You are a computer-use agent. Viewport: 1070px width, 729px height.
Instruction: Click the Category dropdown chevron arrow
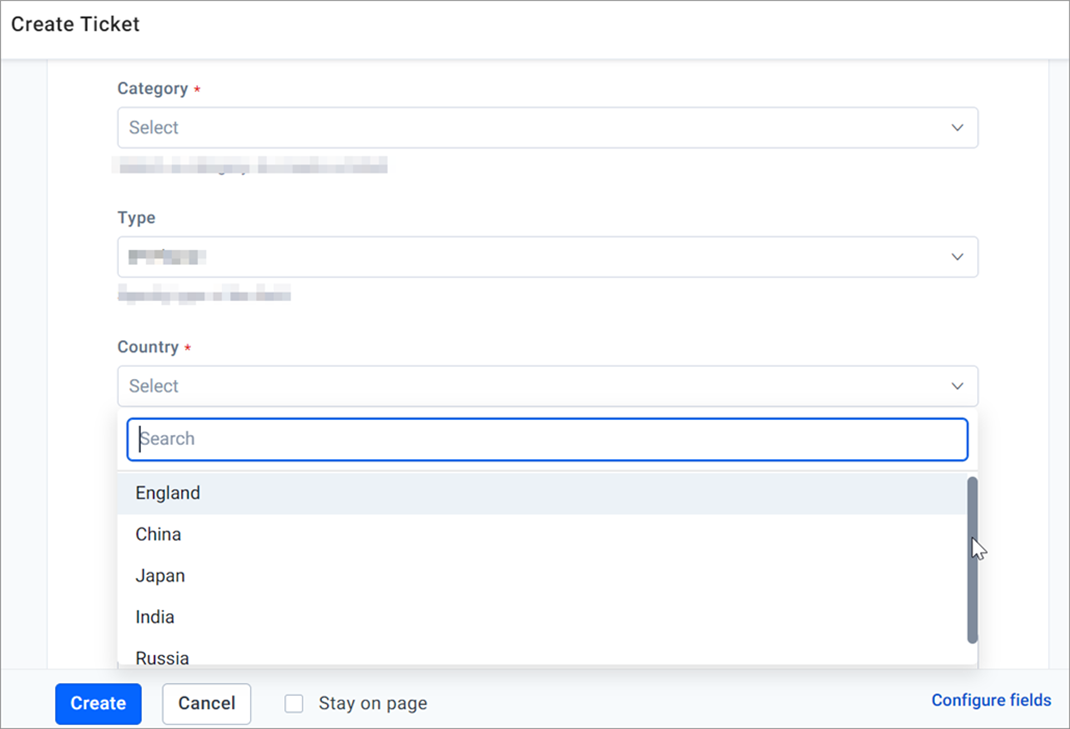957,128
